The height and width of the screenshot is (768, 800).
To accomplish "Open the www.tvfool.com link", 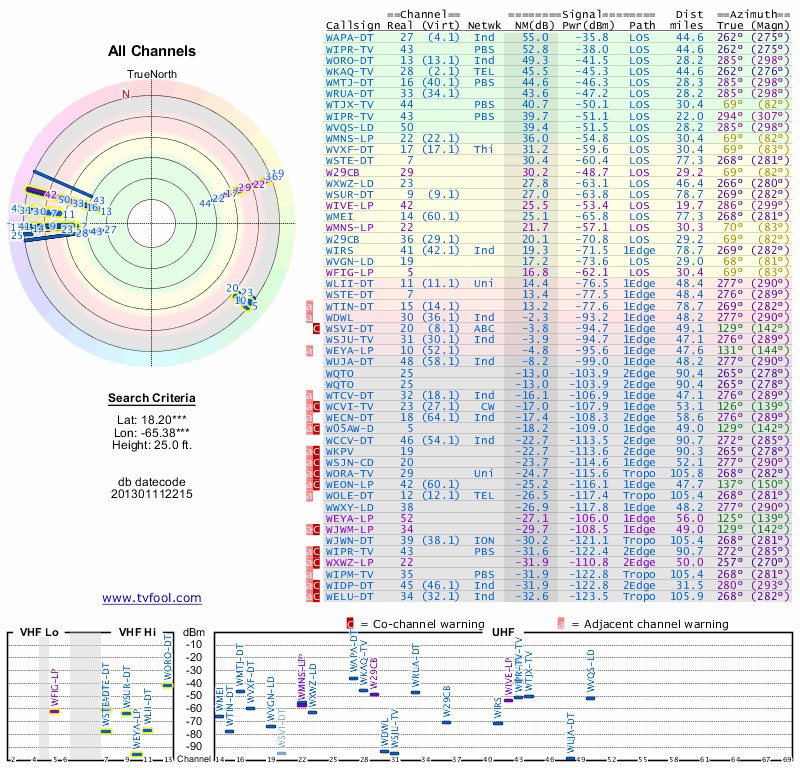I will [152, 598].
